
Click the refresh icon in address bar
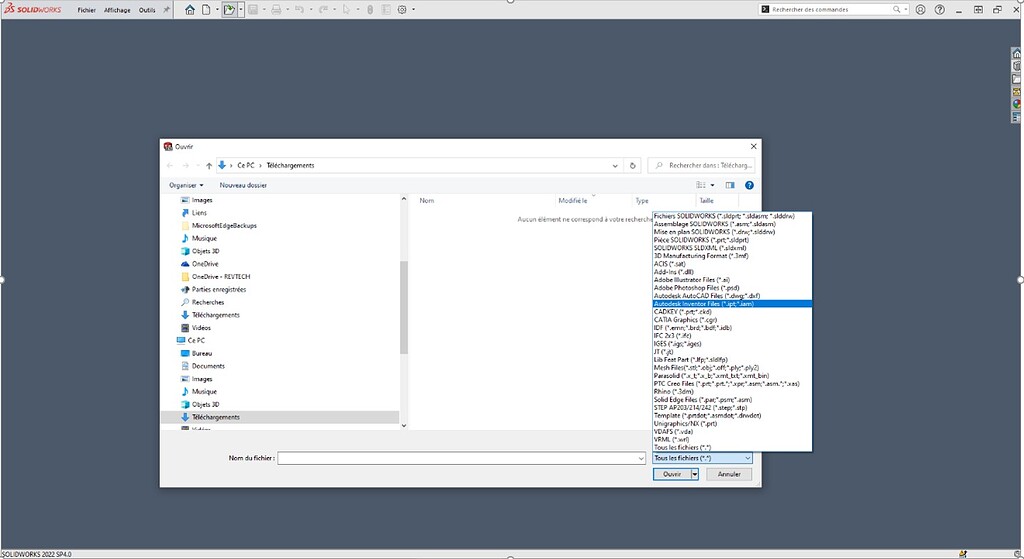tap(633, 165)
